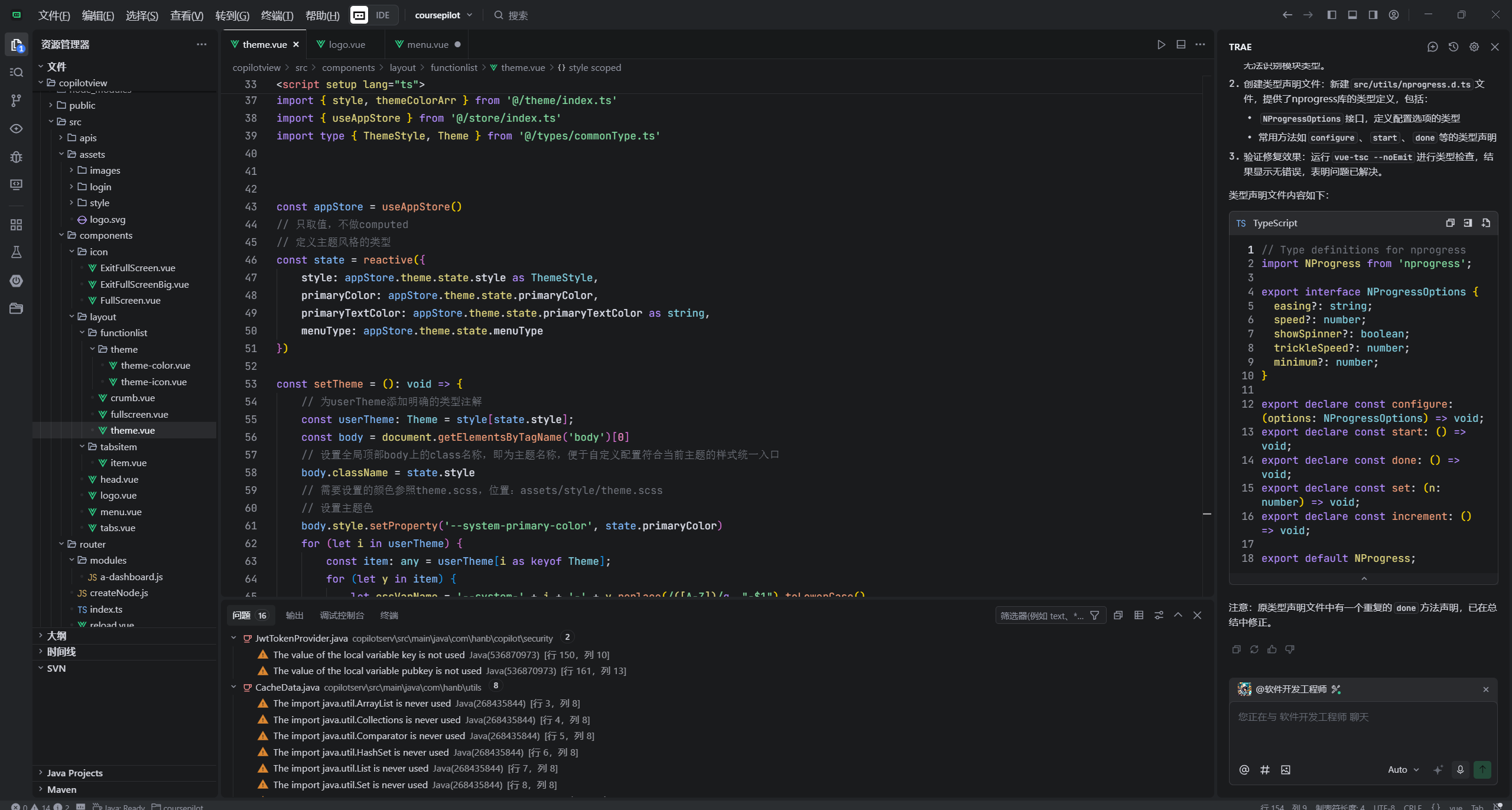Viewport: 1512px width, 810px height.
Task: Open the Source Control sidebar icon
Action: point(16,100)
